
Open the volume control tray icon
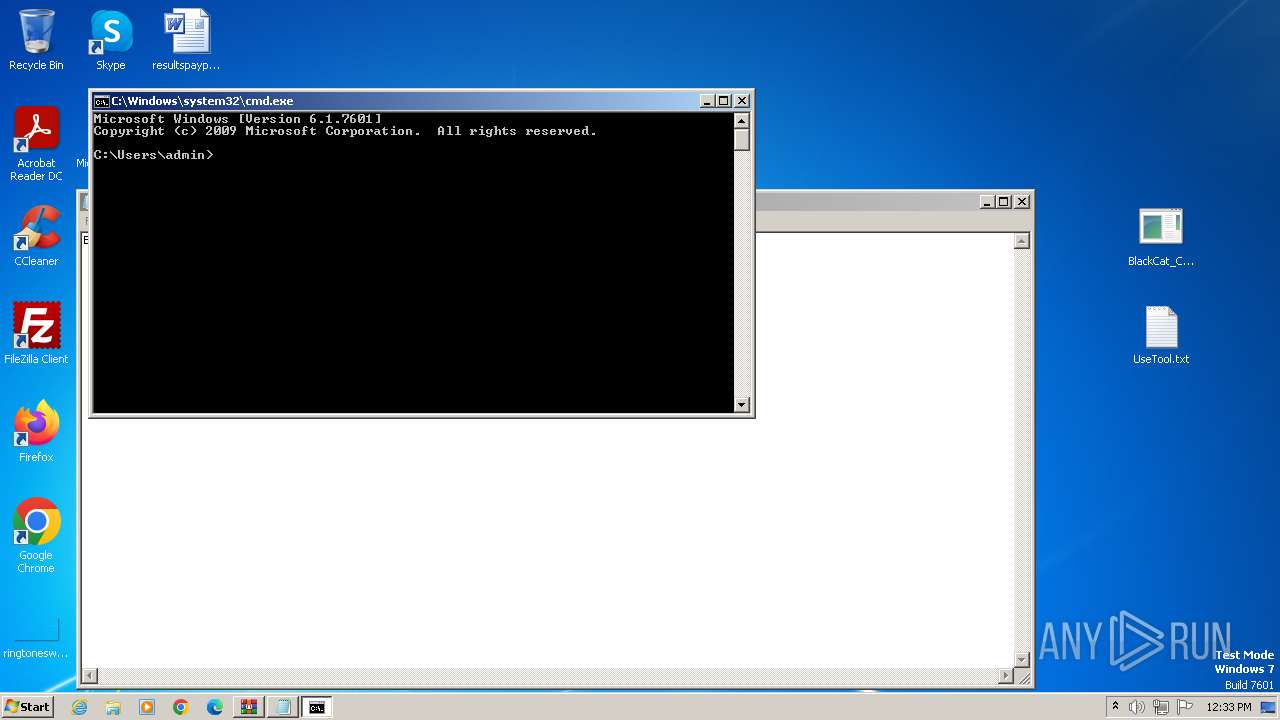point(1137,707)
